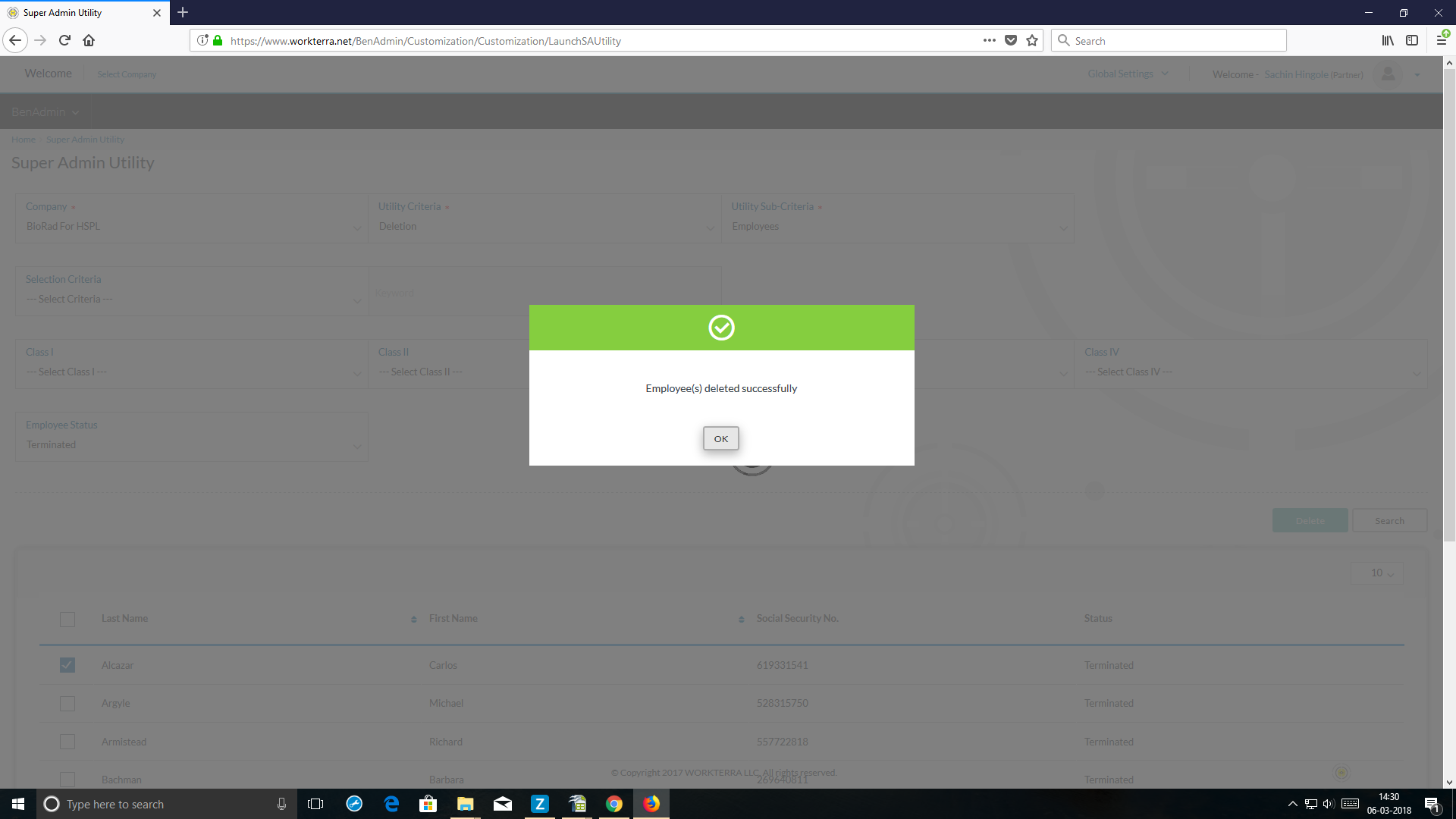This screenshot has width=1456, height=819.
Task: Toggle the sidebar view icon
Action: click(x=1412, y=40)
